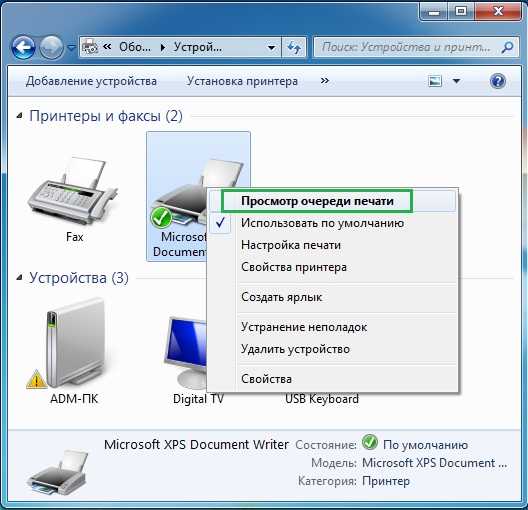Click 'Добавление устройства' toolbar button
This screenshot has width=528, height=510.
(91, 81)
